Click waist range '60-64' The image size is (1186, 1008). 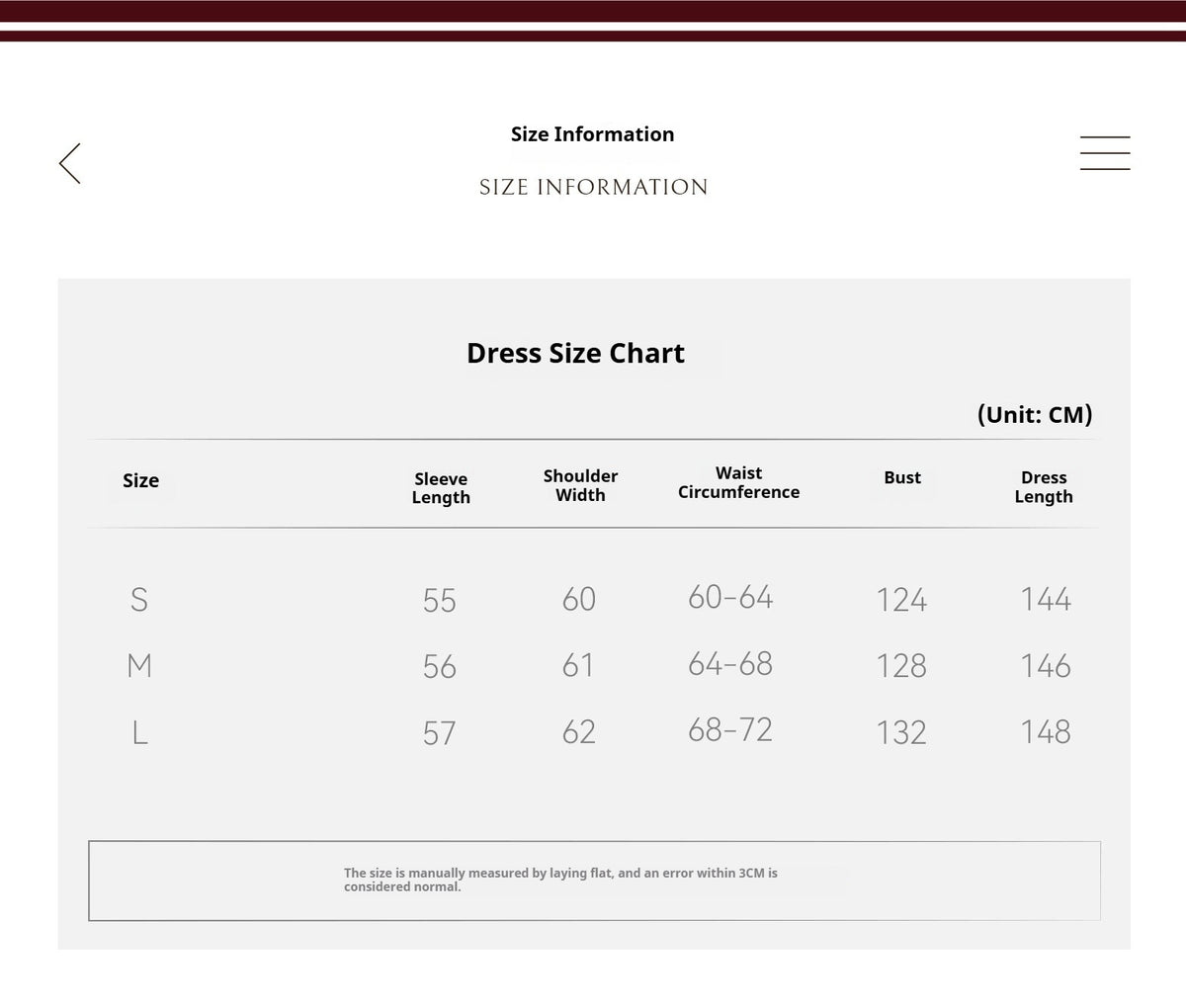click(730, 597)
